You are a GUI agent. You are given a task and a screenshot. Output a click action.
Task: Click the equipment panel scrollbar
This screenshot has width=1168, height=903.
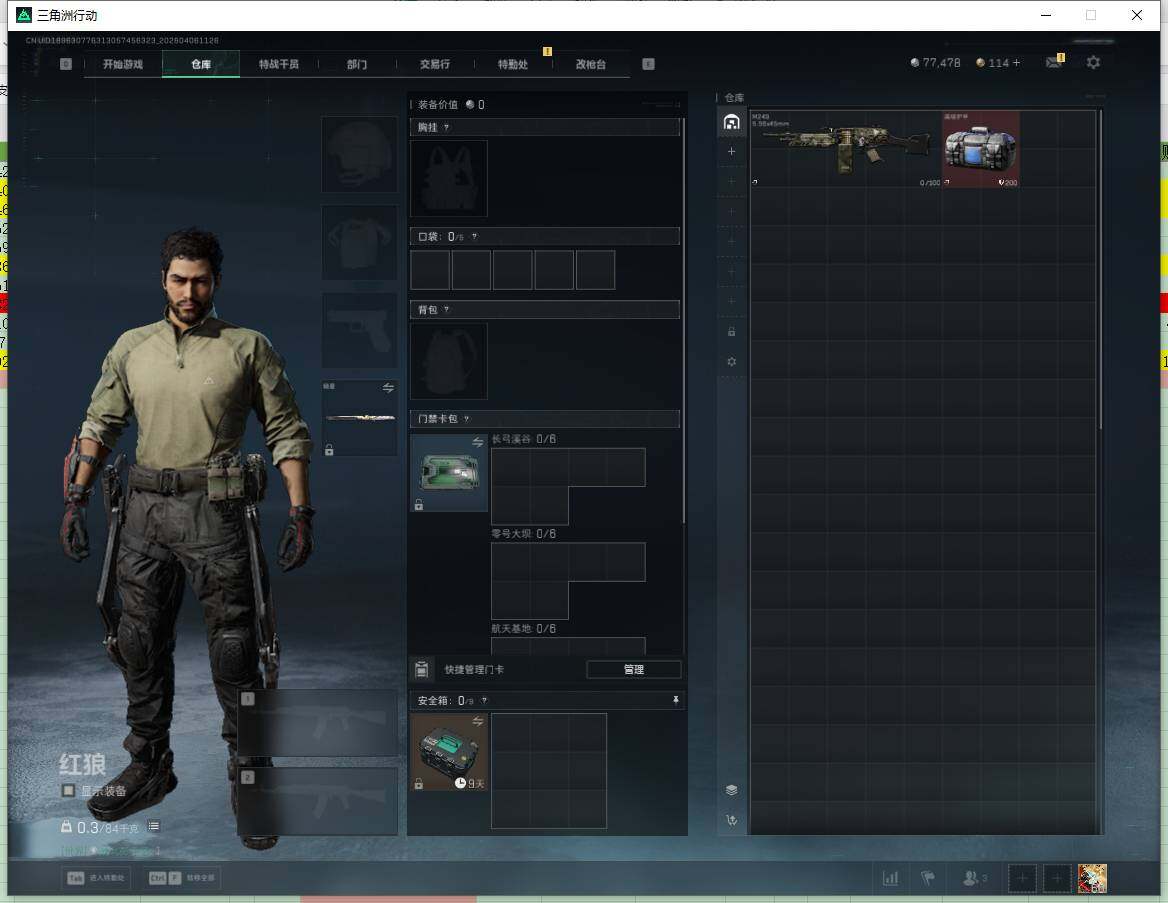pyautogui.click(x=683, y=320)
